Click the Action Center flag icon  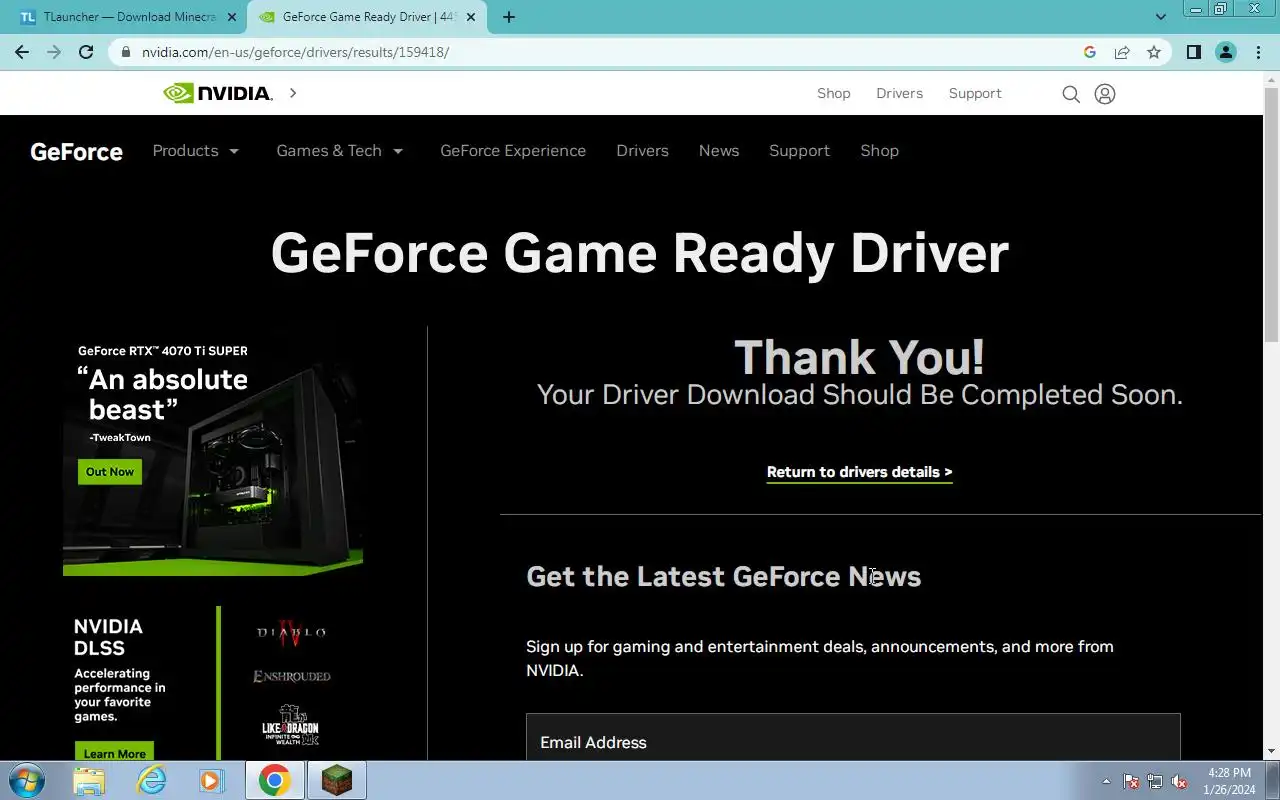[x=1131, y=781]
